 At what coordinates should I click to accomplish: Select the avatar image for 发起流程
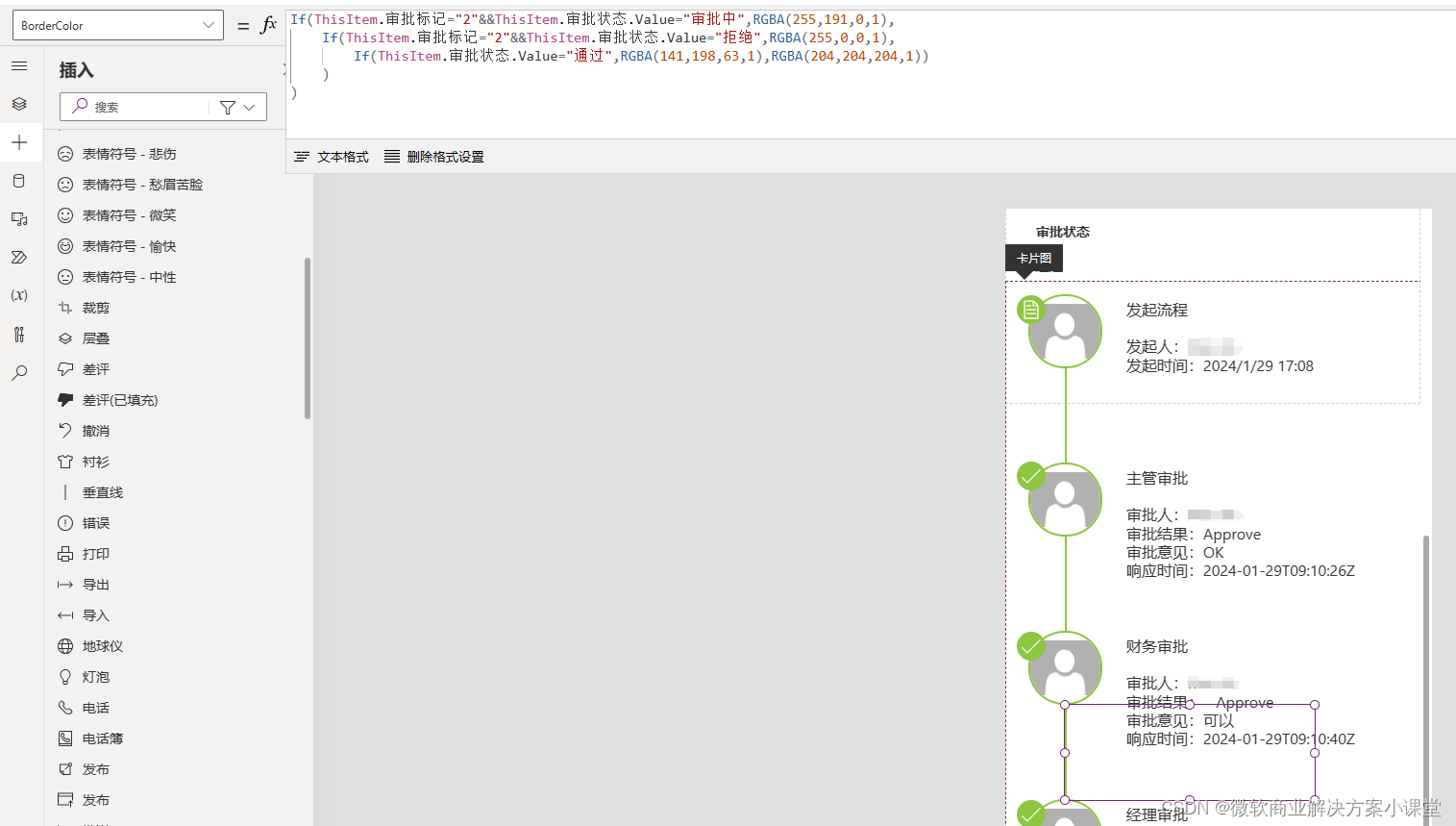coord(1066,332)
